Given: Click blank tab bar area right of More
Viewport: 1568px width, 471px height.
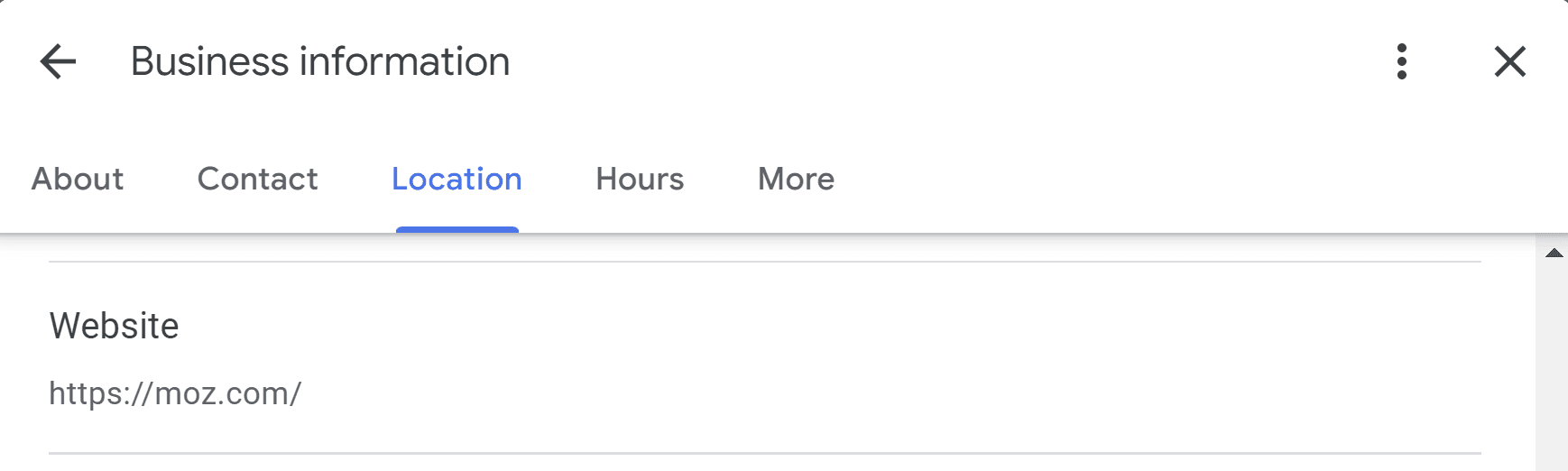Looking at the screenshot, I should pyautogui.click(x=1173, y=179).
